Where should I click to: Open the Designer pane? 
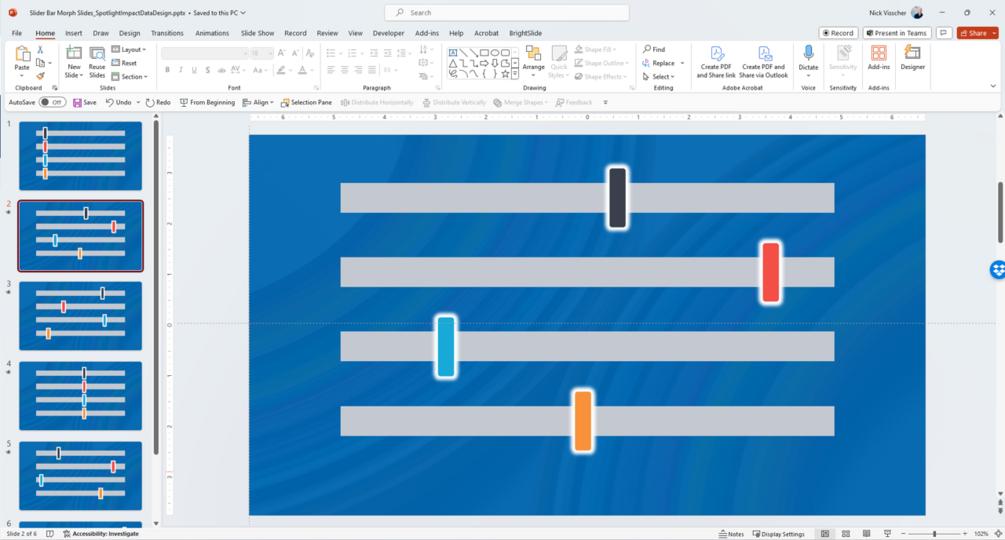click(913, 58)
